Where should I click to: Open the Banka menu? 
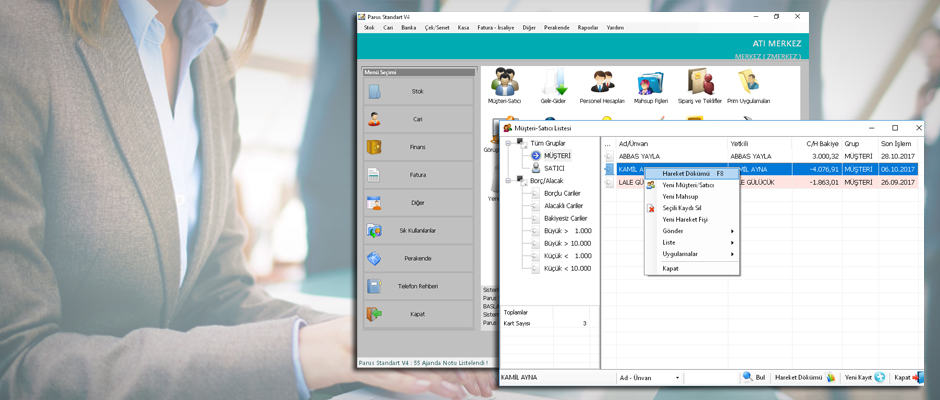(408, 28)
